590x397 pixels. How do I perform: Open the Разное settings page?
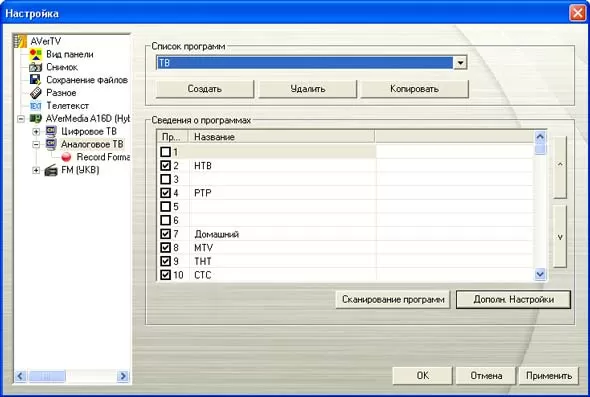tap(61, 93)
